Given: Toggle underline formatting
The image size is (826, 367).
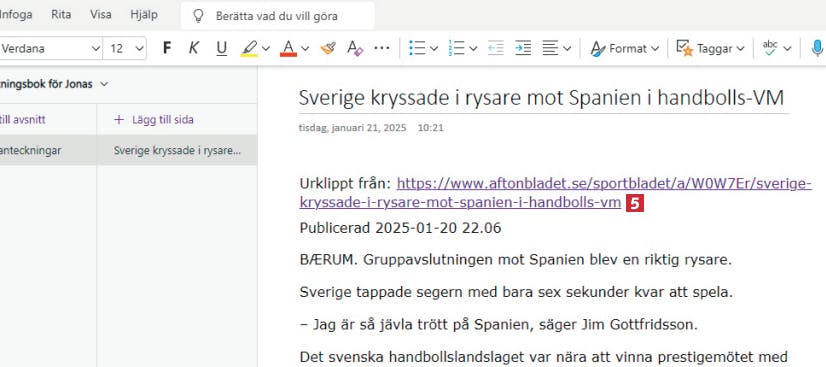Looking at the screenshot, I should (222, 48).
